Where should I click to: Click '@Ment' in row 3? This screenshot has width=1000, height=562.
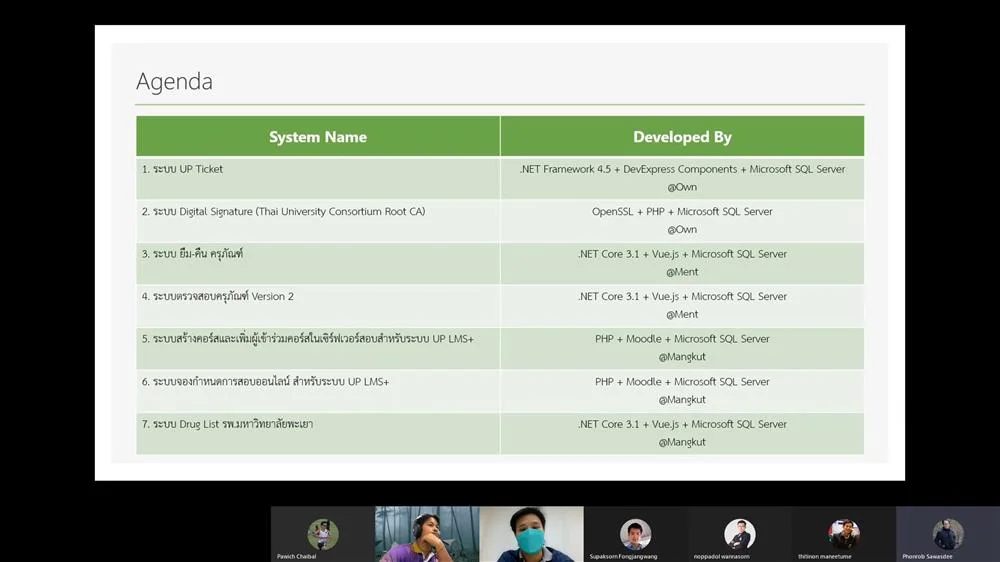(x=682, y=272)
